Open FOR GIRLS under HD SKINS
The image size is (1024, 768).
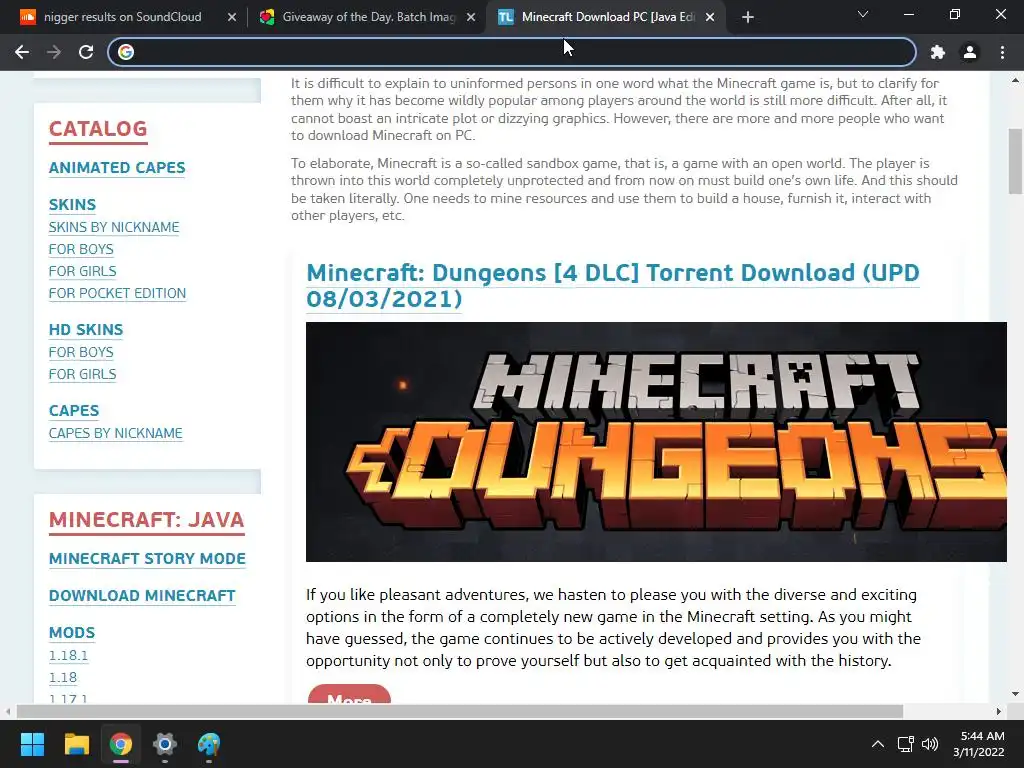coord(82,374)
